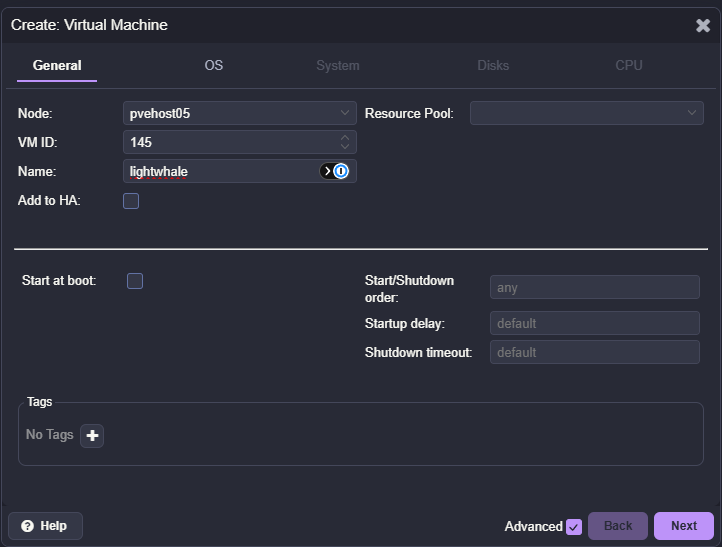Switch to the OS tab

coord(214,65)
